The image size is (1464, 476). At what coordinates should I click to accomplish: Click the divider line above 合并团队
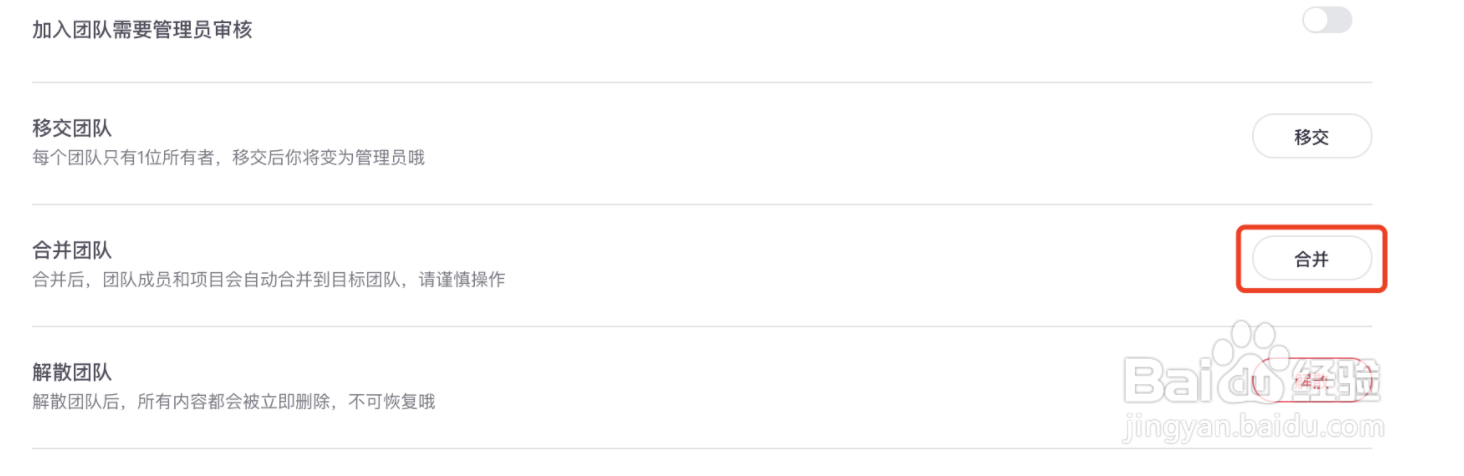click(x=700, y=205)
